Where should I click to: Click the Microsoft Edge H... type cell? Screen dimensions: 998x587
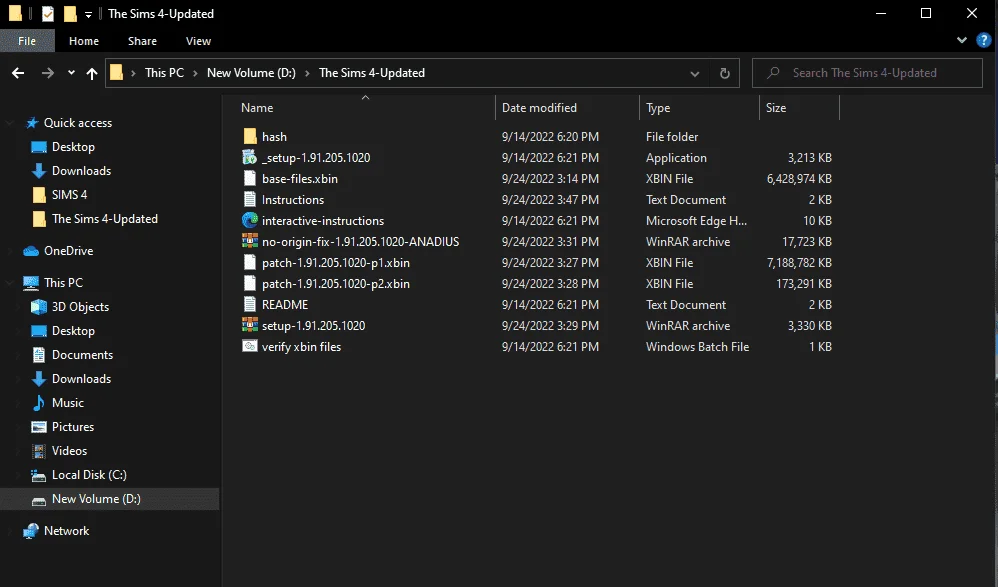pyautogui.click(x=696, y=221)
